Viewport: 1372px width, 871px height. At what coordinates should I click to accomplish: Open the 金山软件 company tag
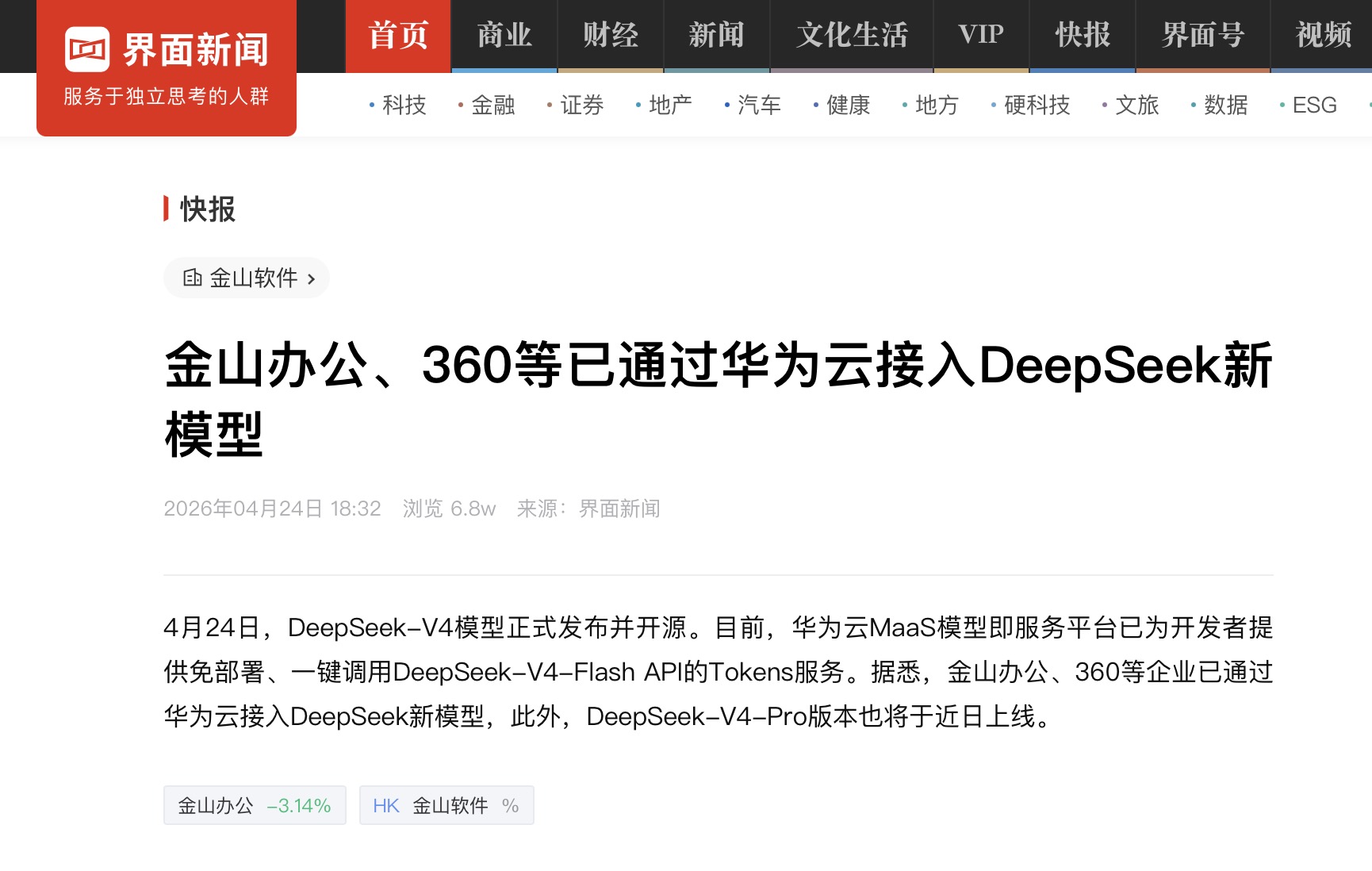point(247,278)
